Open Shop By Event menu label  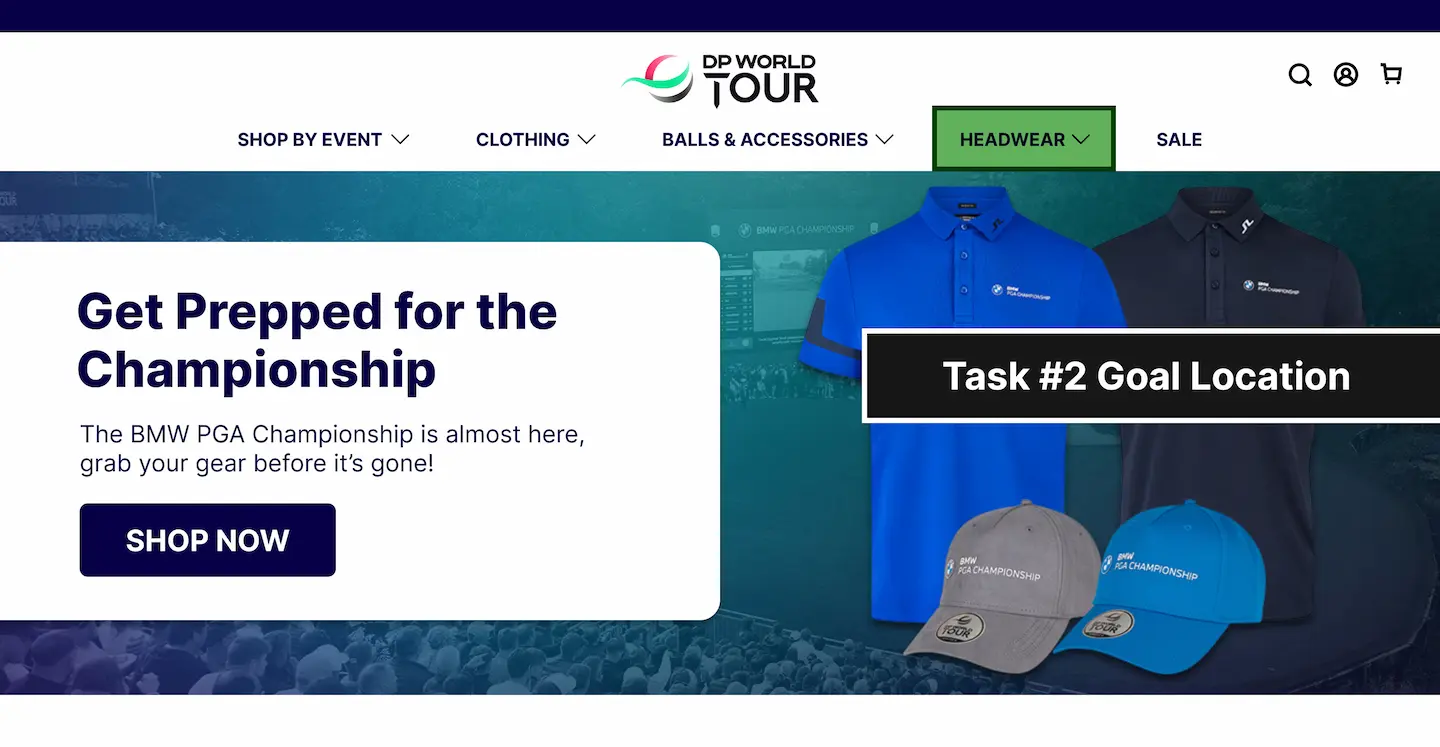[310, 140]
